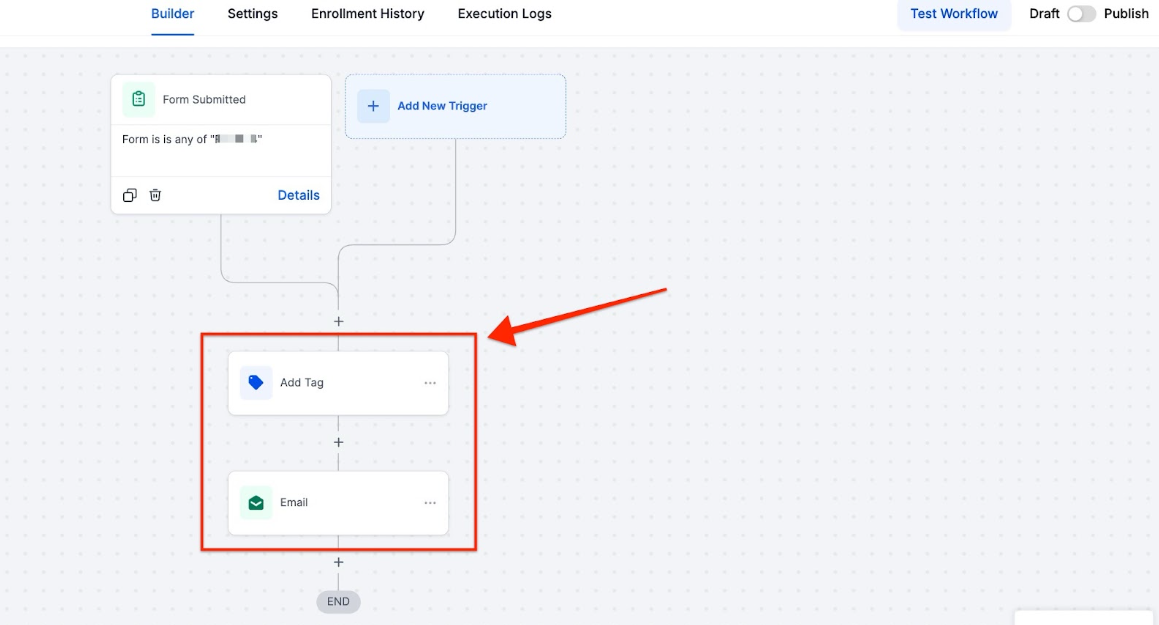1159x625 pixels.
Task: Click the Form Submitted clipboard icon
Action: [139, 99]
